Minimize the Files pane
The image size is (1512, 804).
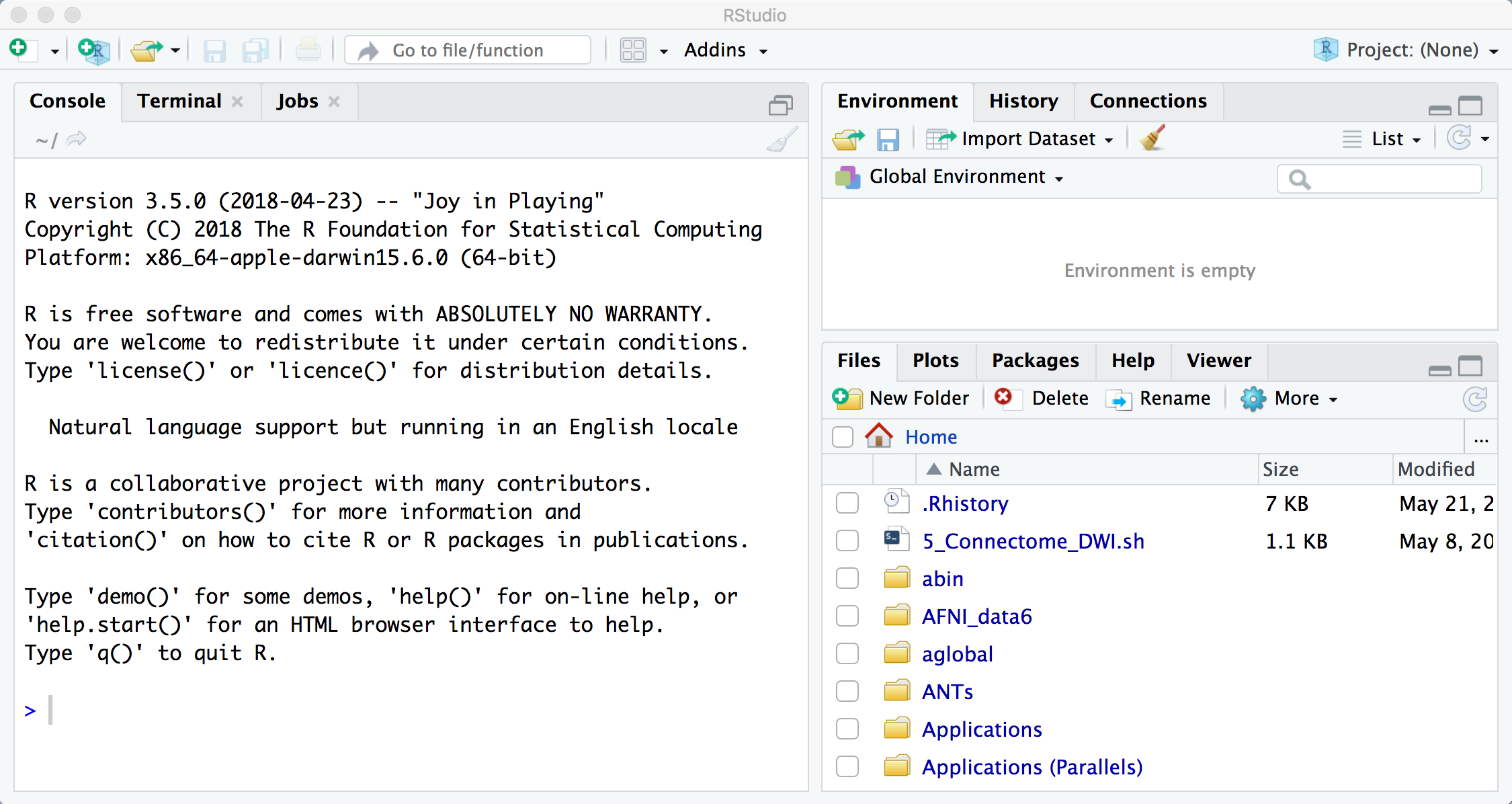pos(1439,370)
